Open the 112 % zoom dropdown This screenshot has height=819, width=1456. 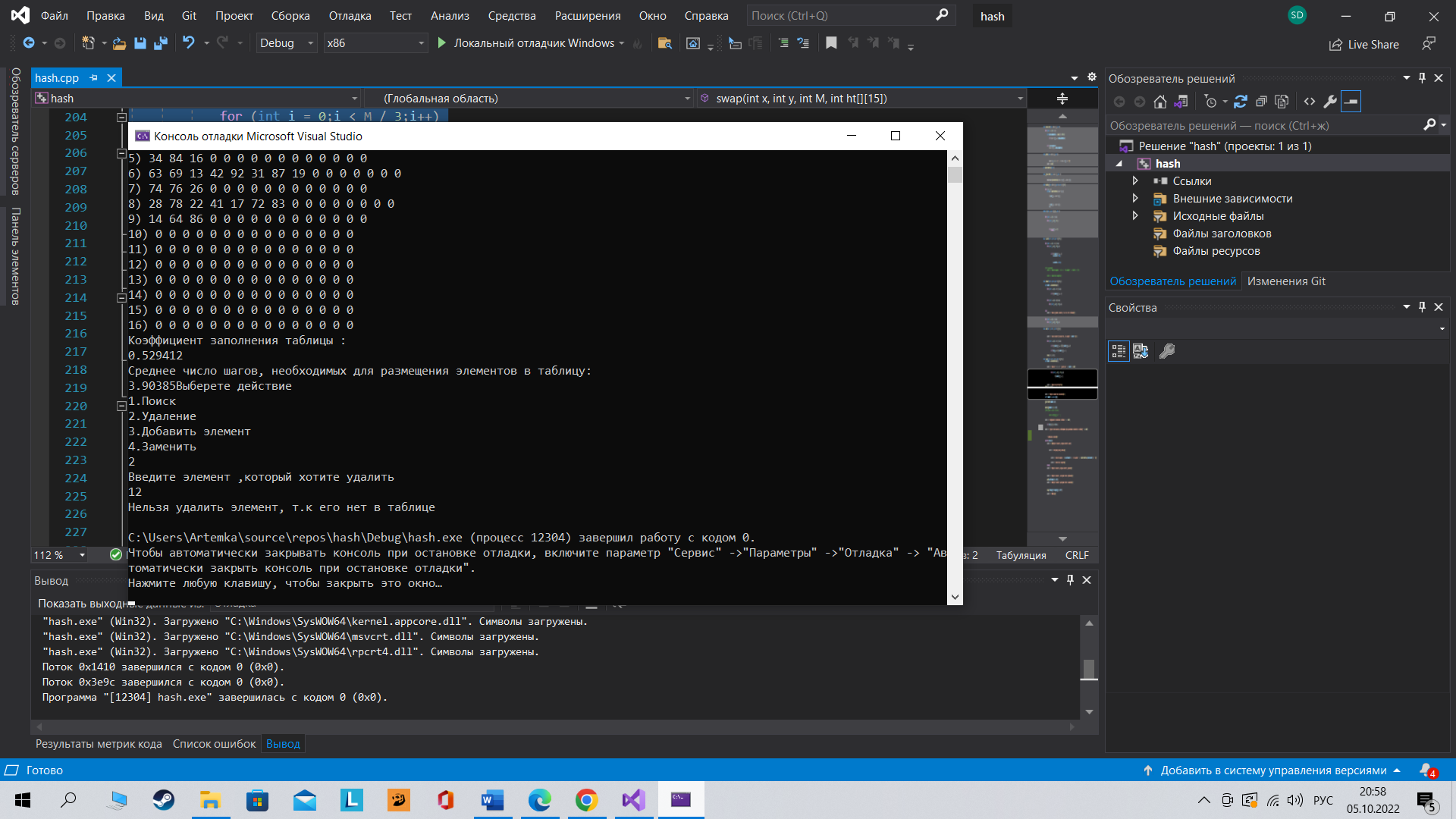[58, 555]
